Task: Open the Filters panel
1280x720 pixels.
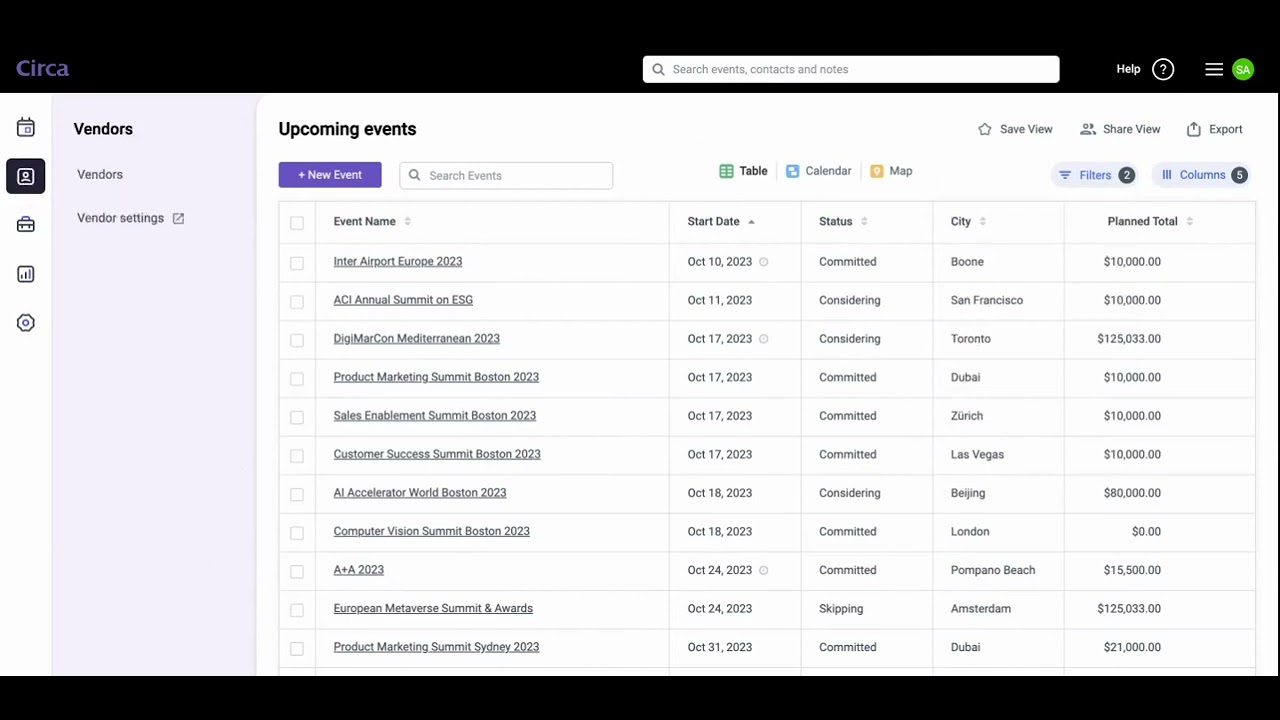Action: coord(1096,175)
